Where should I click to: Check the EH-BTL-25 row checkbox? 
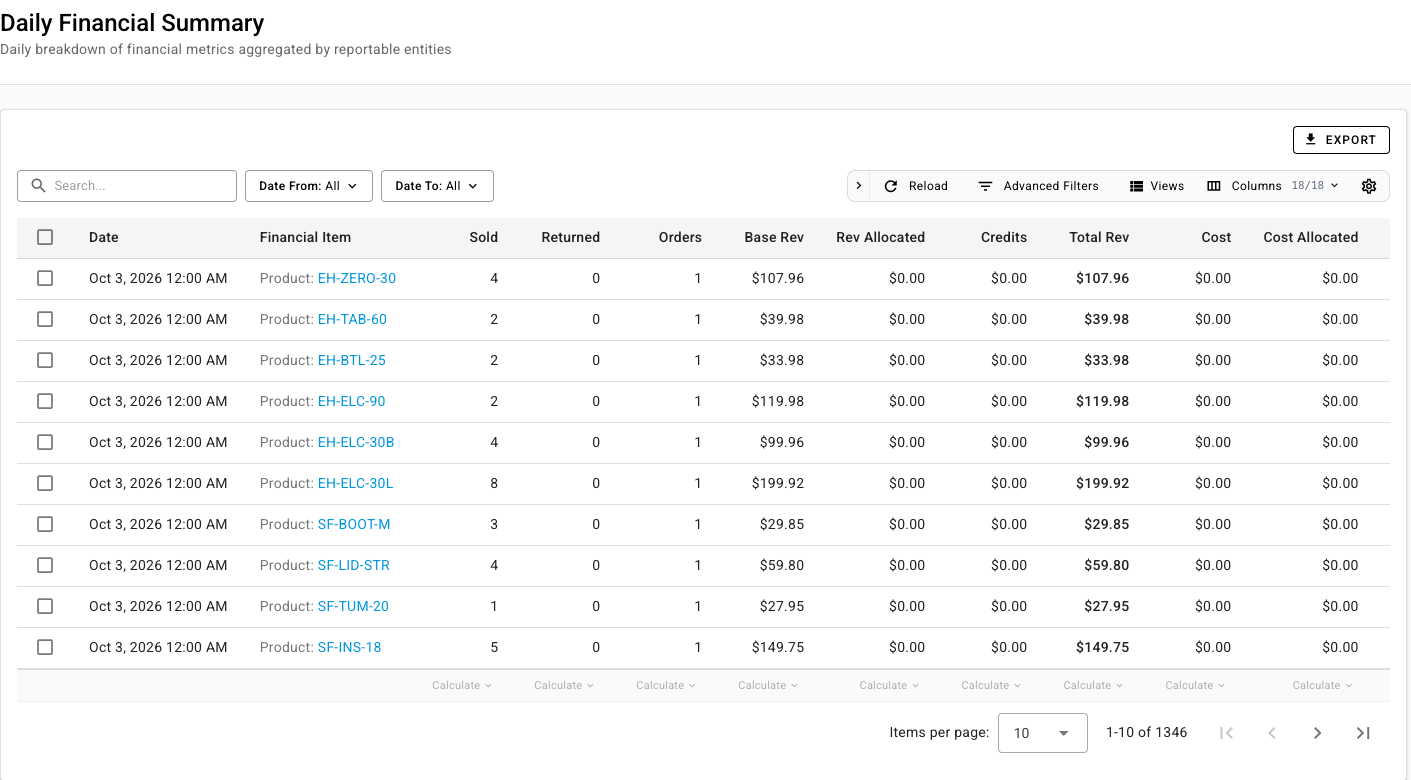point(45,360)
